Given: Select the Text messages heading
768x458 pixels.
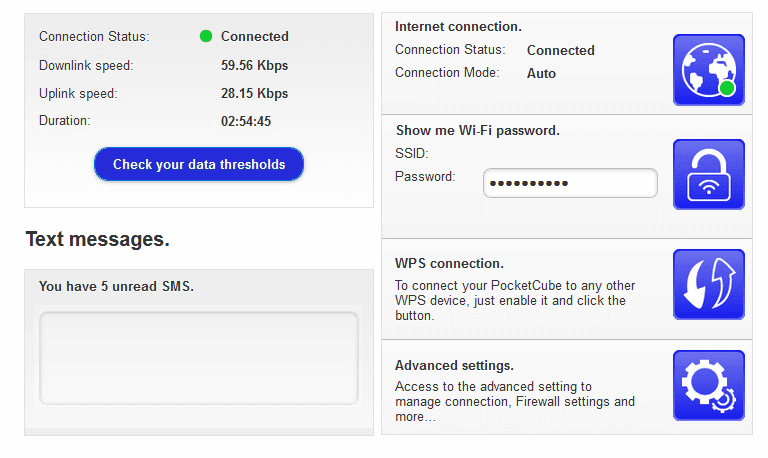Looking at the screenshot, I should point(97,239).
